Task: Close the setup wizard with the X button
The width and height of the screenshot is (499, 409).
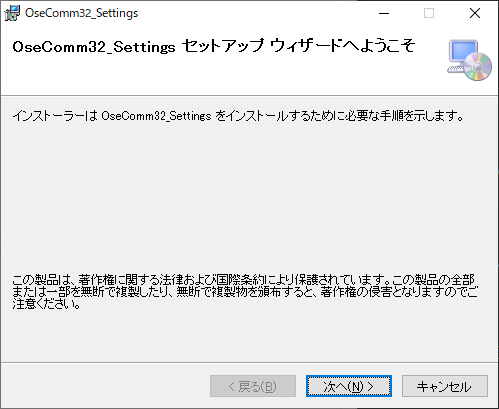Action: pyautogui.click(x=475, y=13)
